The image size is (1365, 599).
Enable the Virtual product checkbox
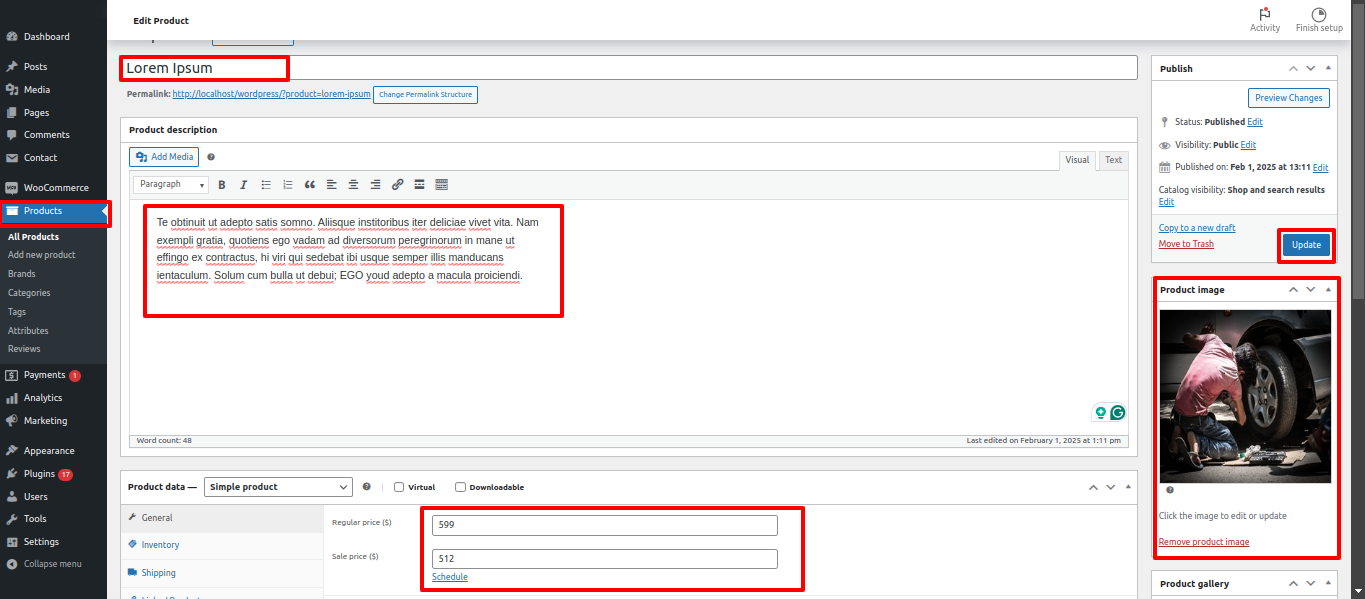tap(399, 487)
